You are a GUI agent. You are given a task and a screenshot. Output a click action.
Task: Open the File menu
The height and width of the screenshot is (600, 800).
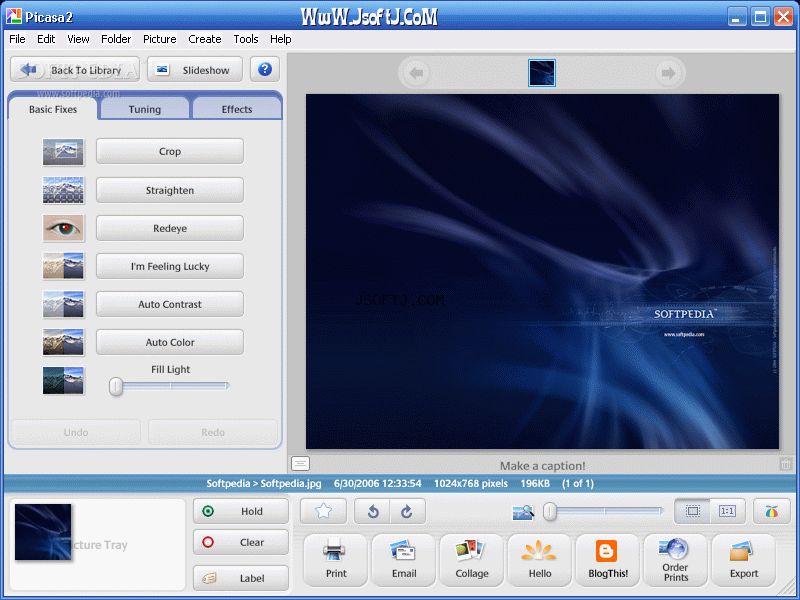click(17, 39)
